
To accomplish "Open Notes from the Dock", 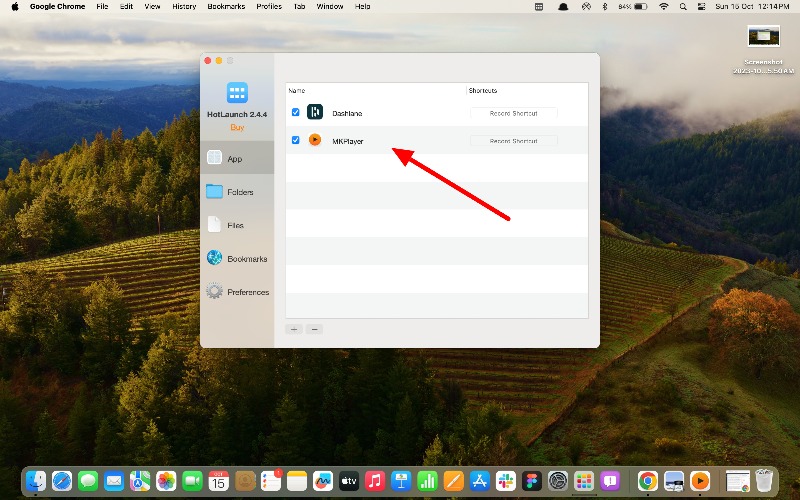I will click(297, 481).
